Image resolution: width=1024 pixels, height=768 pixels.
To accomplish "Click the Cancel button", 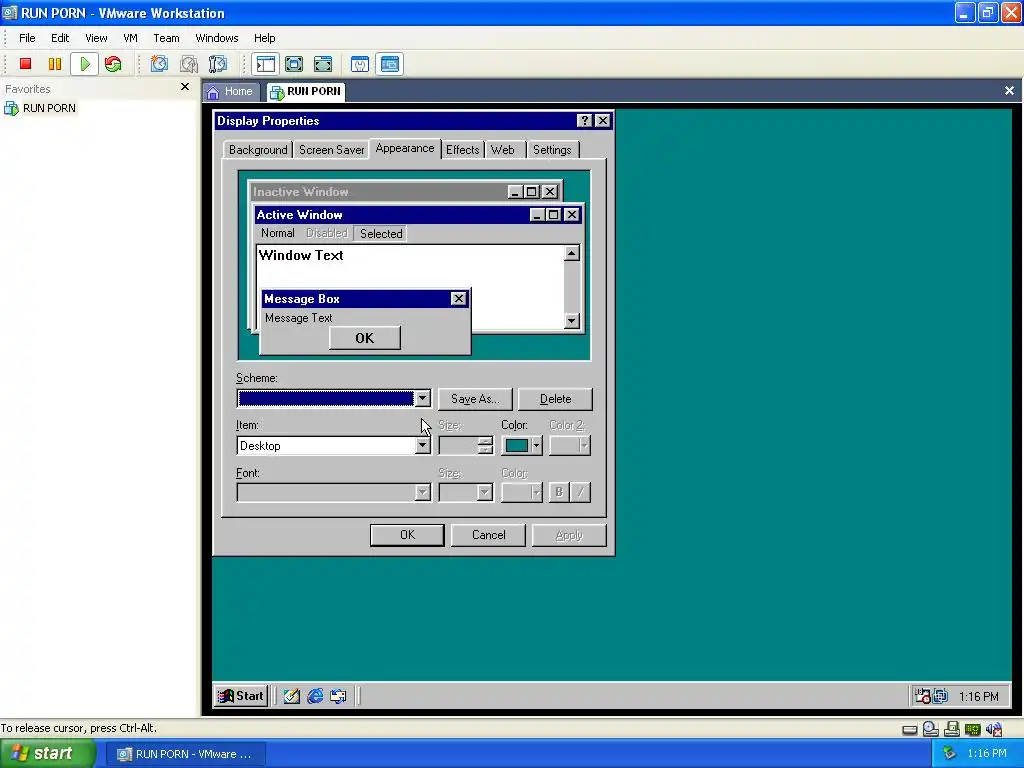I will pyautogui.click(x=488, y=535).
